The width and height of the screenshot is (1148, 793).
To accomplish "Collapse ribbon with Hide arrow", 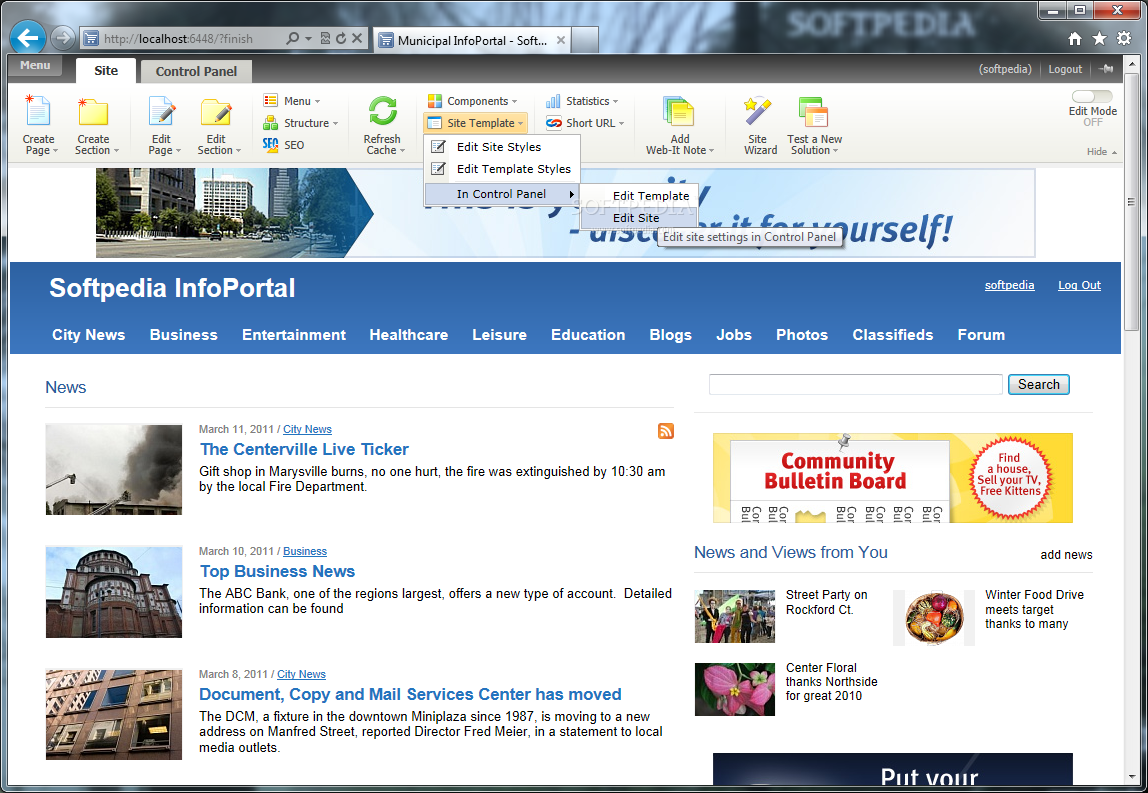I will pos(1102,152).
